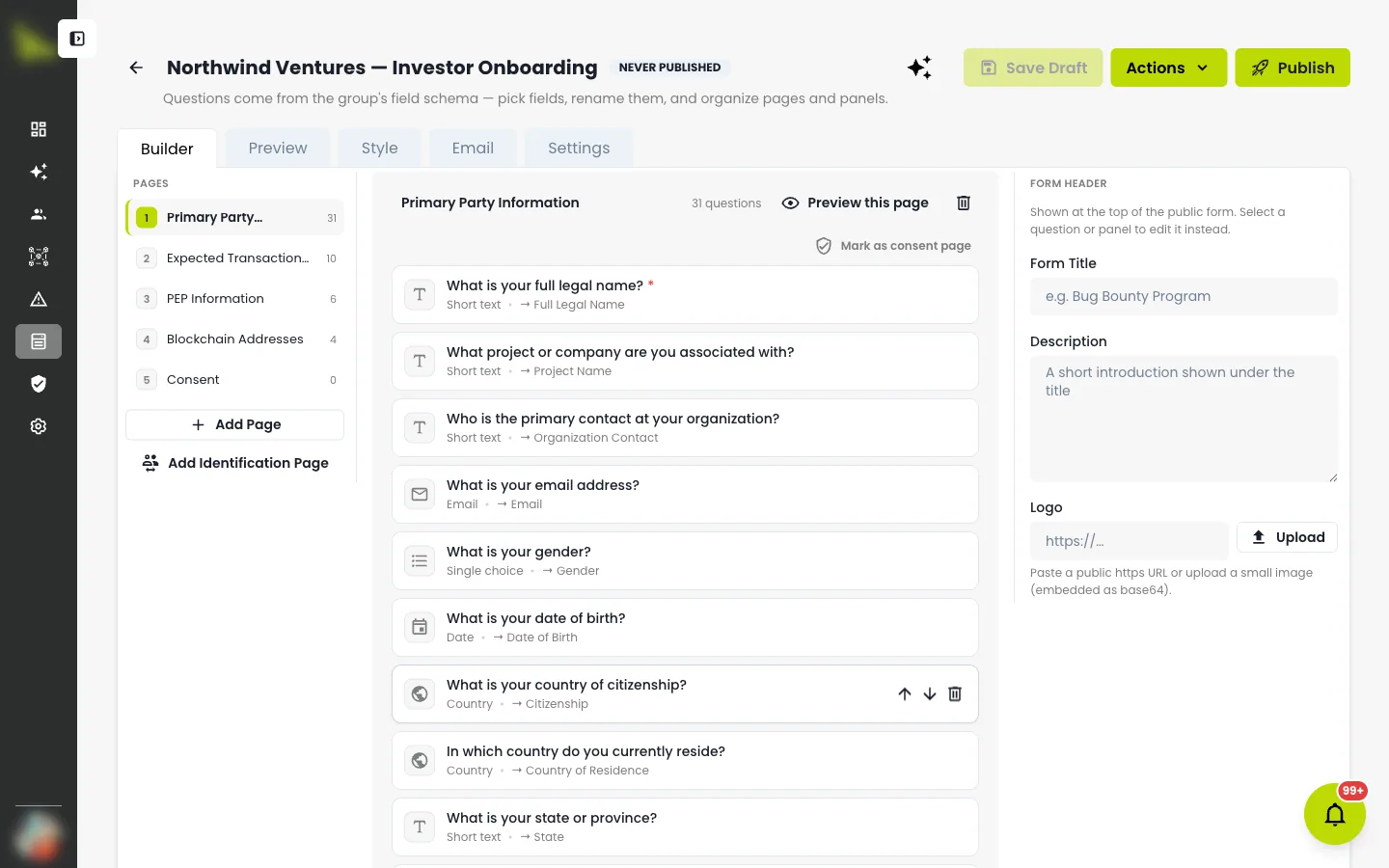
Task: Switch to the Preview tab
Action: tap(278, 148)
